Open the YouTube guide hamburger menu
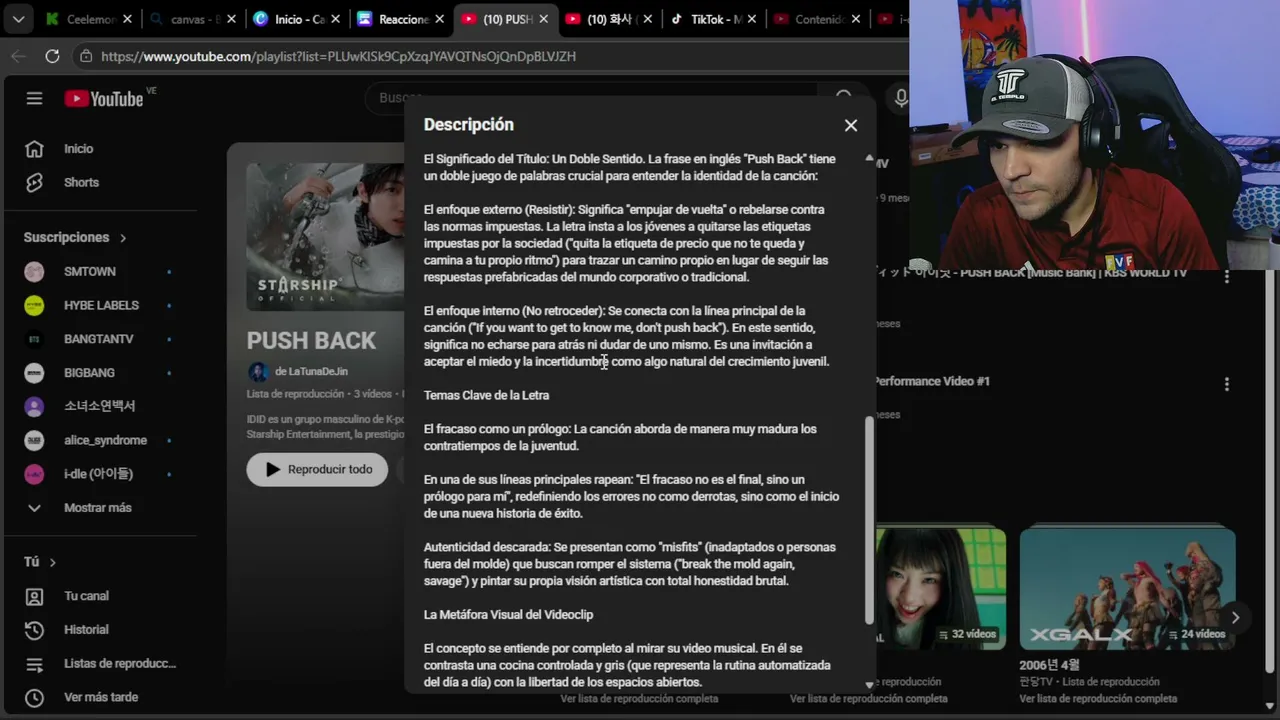 (x=35, y=98)
